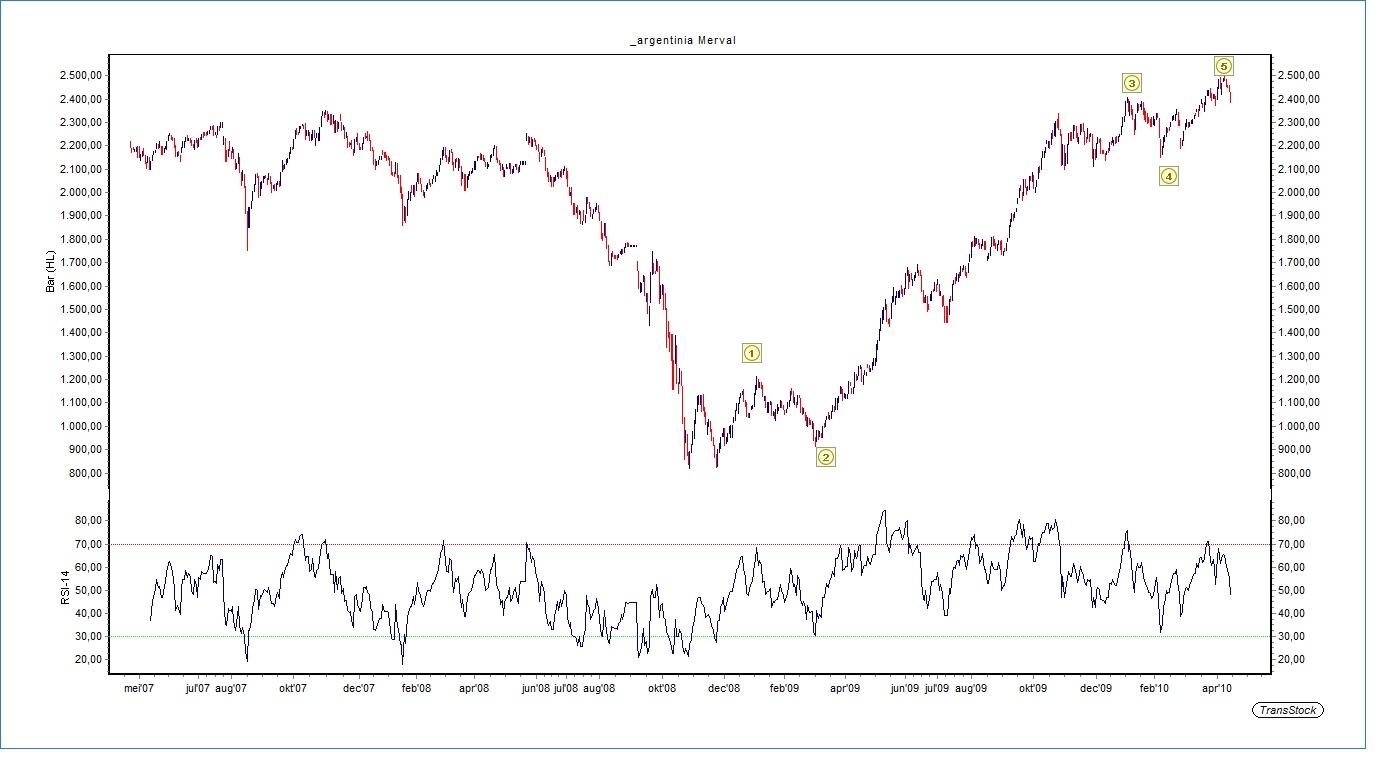Click the okt'08 date on the time axis
This screenshot has height=769, width=1386.
pos(663,688)
